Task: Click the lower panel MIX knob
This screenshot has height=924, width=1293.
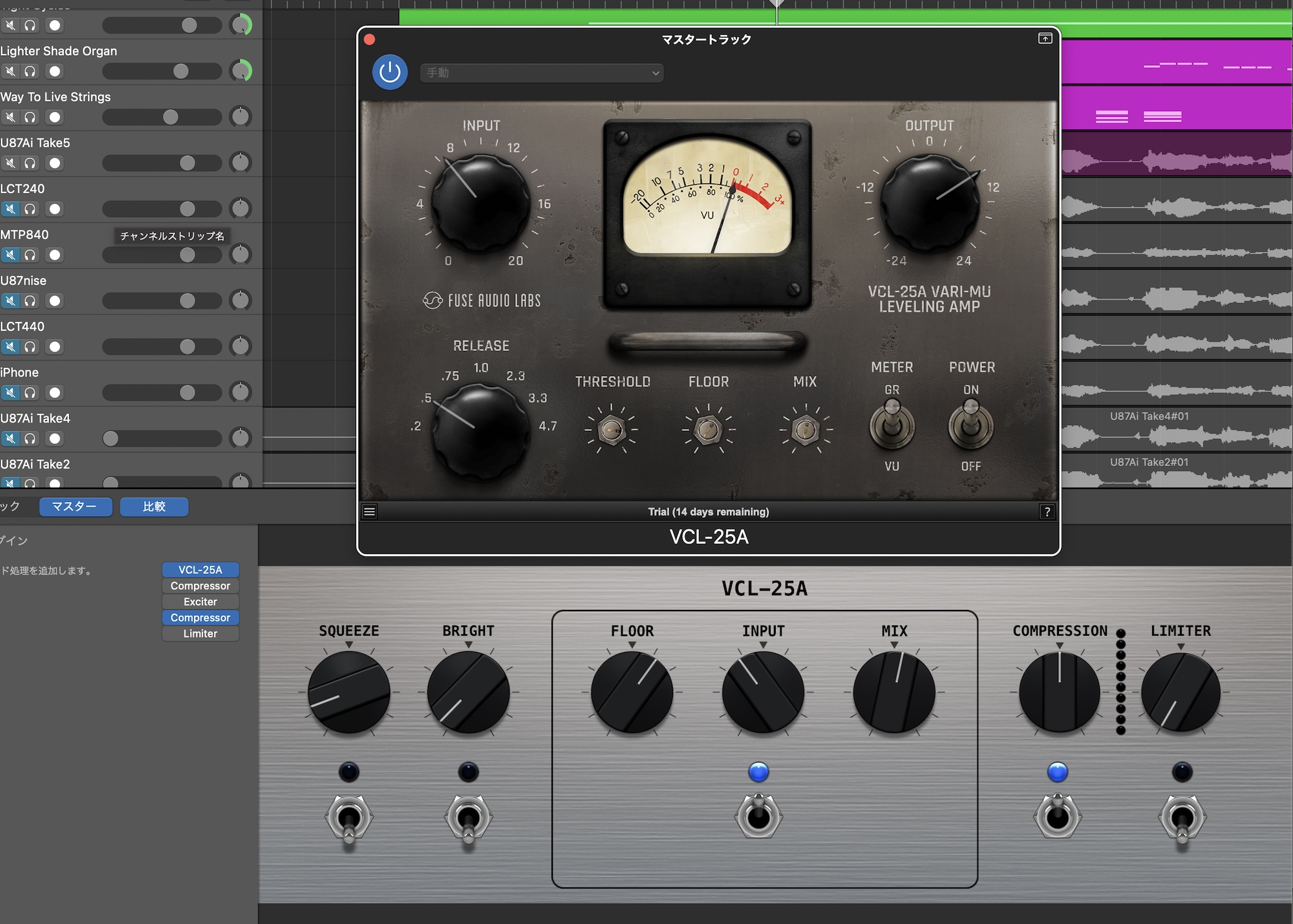Action: point(894,692)
